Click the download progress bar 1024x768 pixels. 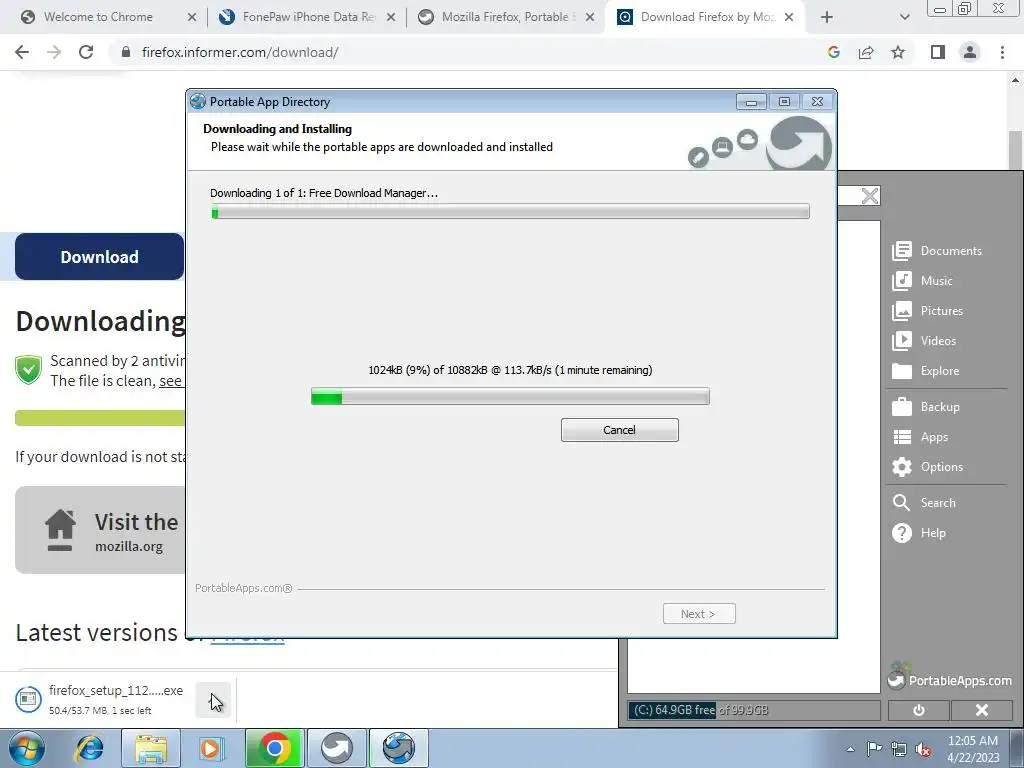pos(510,396)
